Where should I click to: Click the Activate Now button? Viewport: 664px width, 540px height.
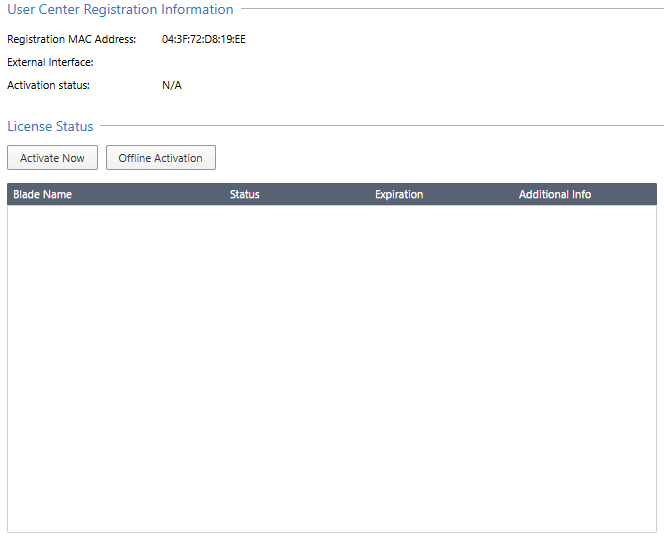point(53,158)
